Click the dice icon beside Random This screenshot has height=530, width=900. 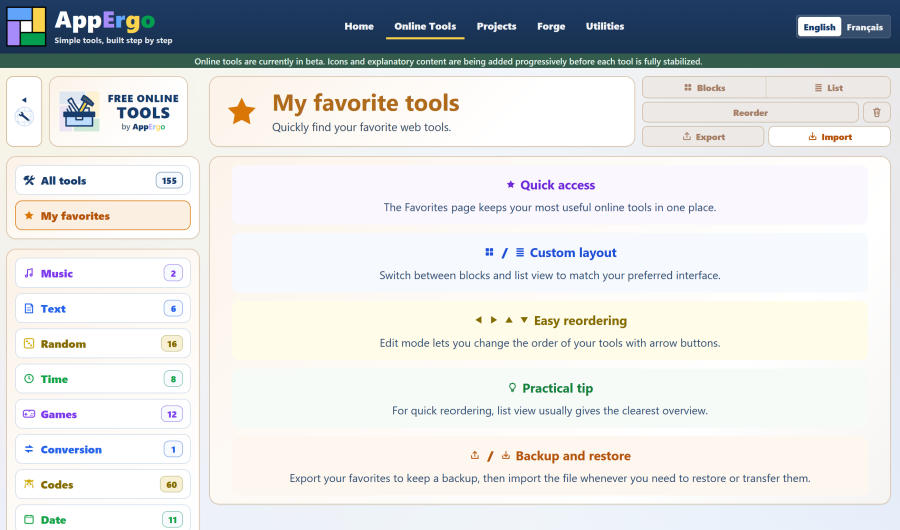[29, 343]
